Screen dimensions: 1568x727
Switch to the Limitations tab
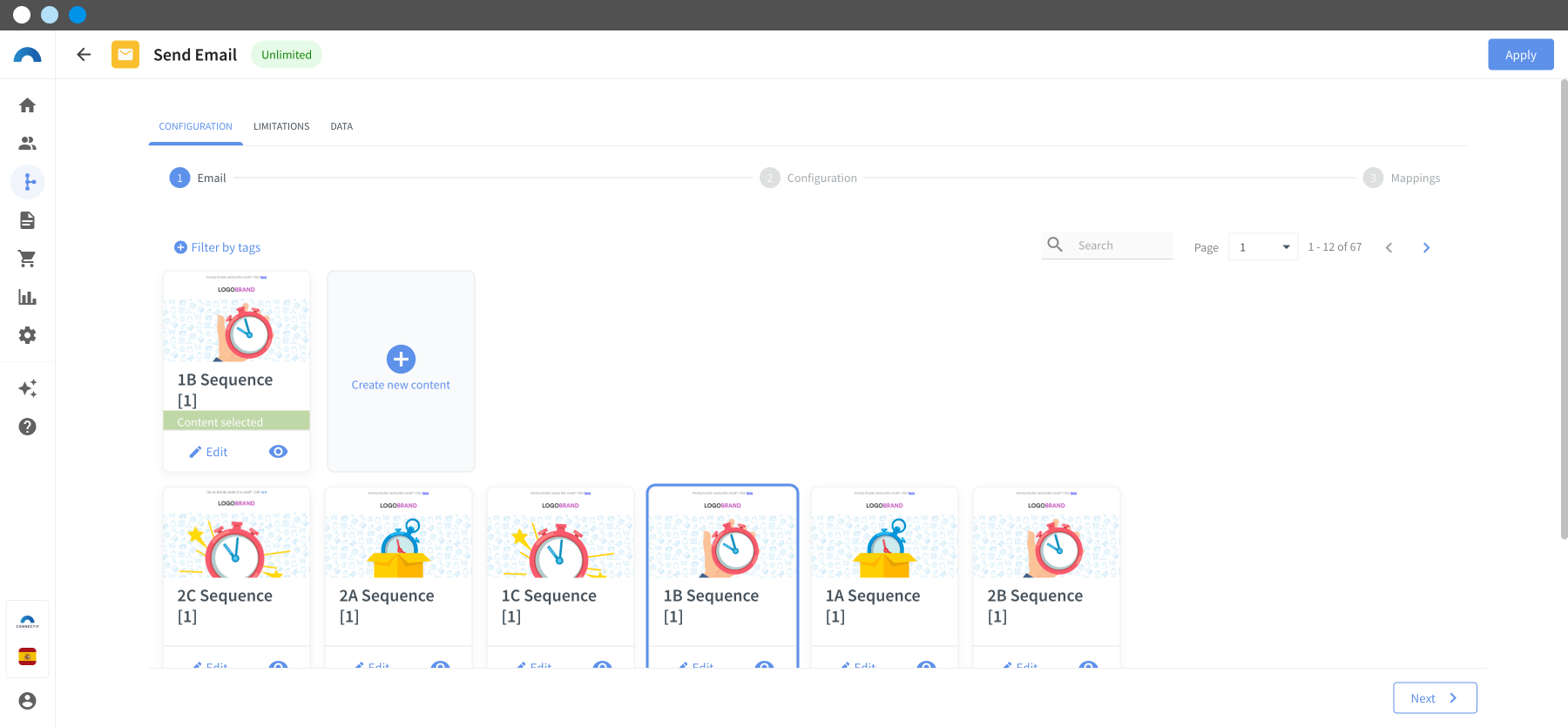click(x=281, y=126)
